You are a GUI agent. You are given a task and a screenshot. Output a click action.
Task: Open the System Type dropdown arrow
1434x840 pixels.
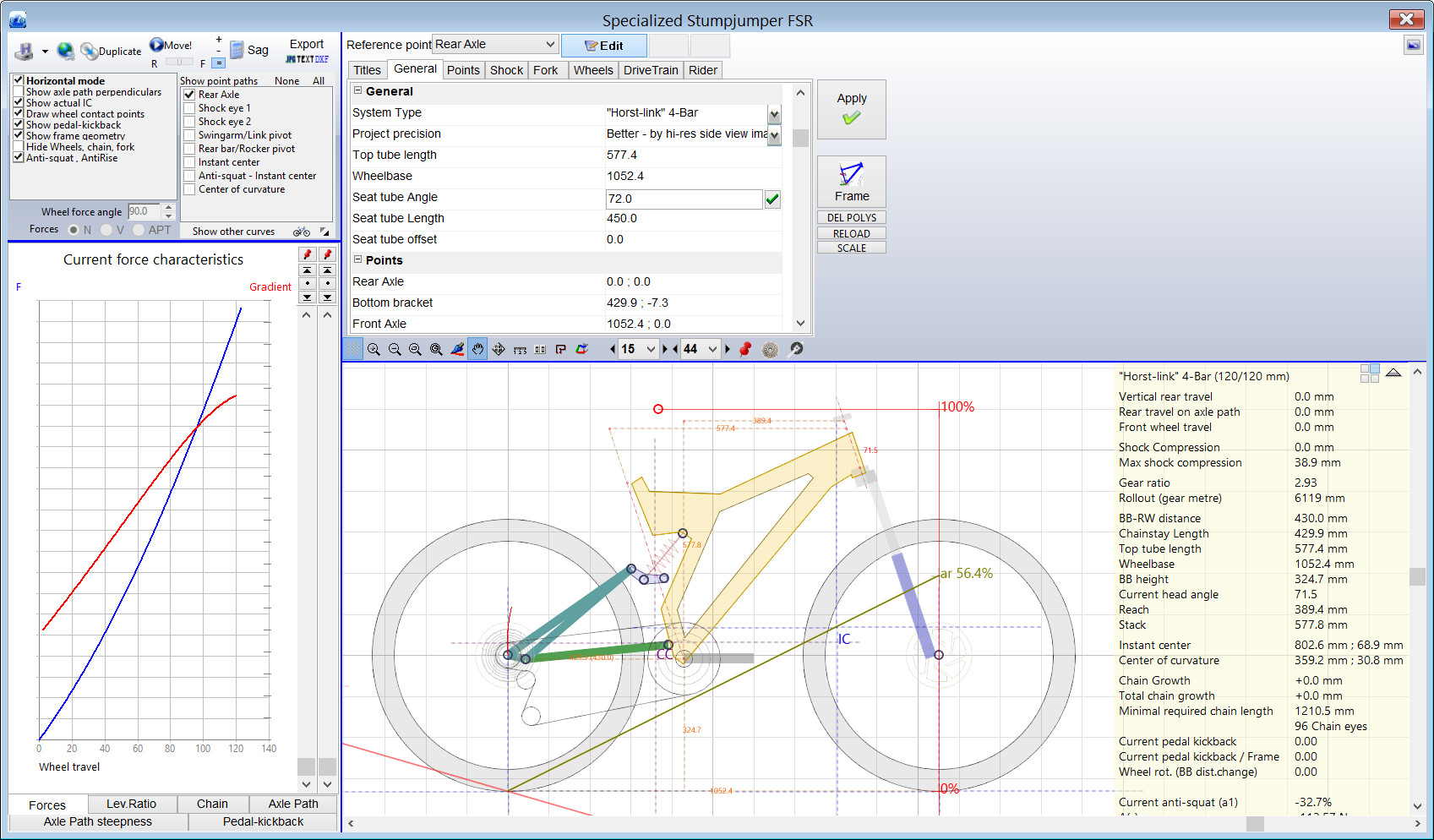774,113
